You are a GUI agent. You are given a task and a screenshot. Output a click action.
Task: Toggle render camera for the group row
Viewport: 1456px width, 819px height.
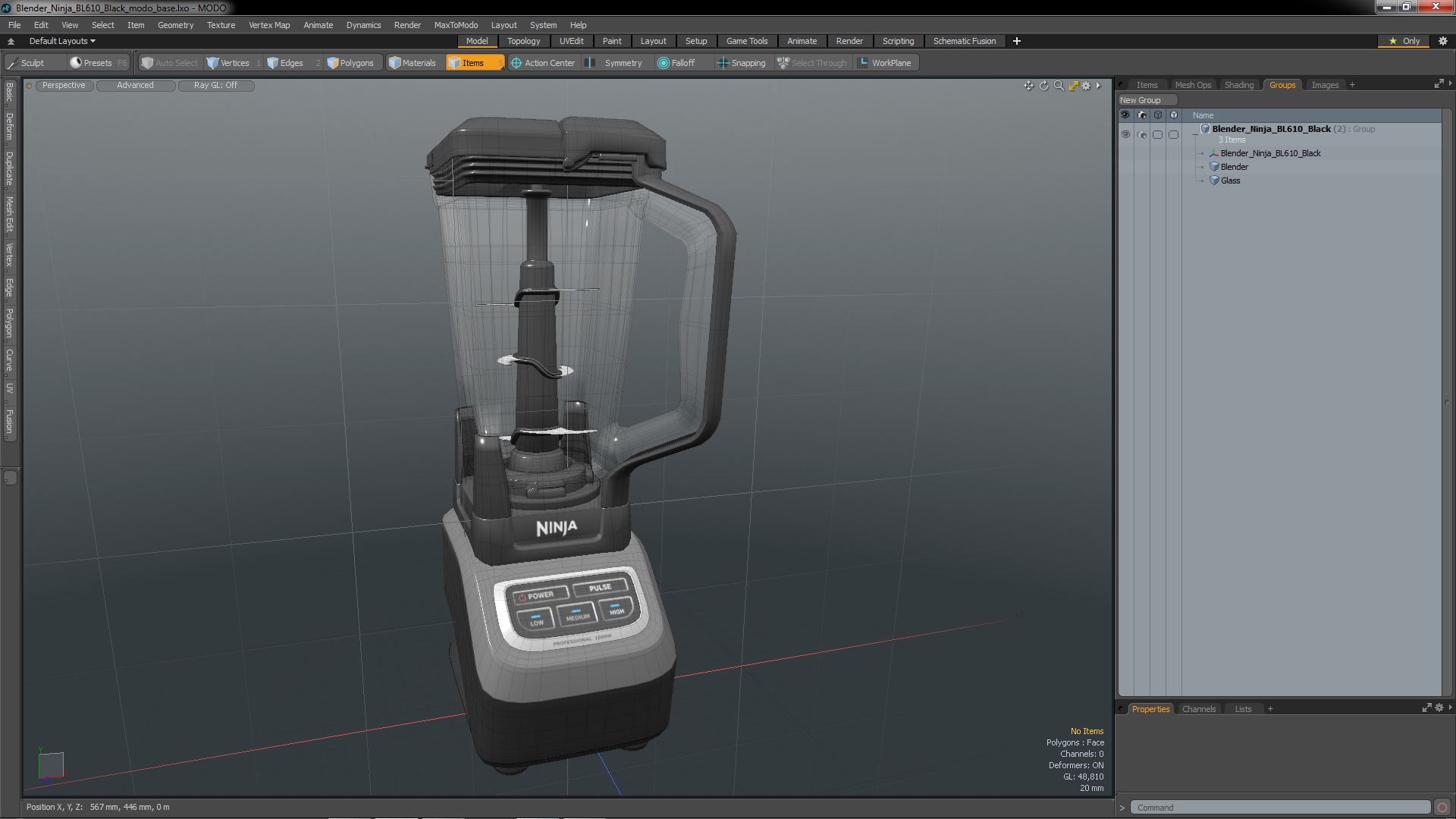pyautogui.click(x=1142, y=134)
